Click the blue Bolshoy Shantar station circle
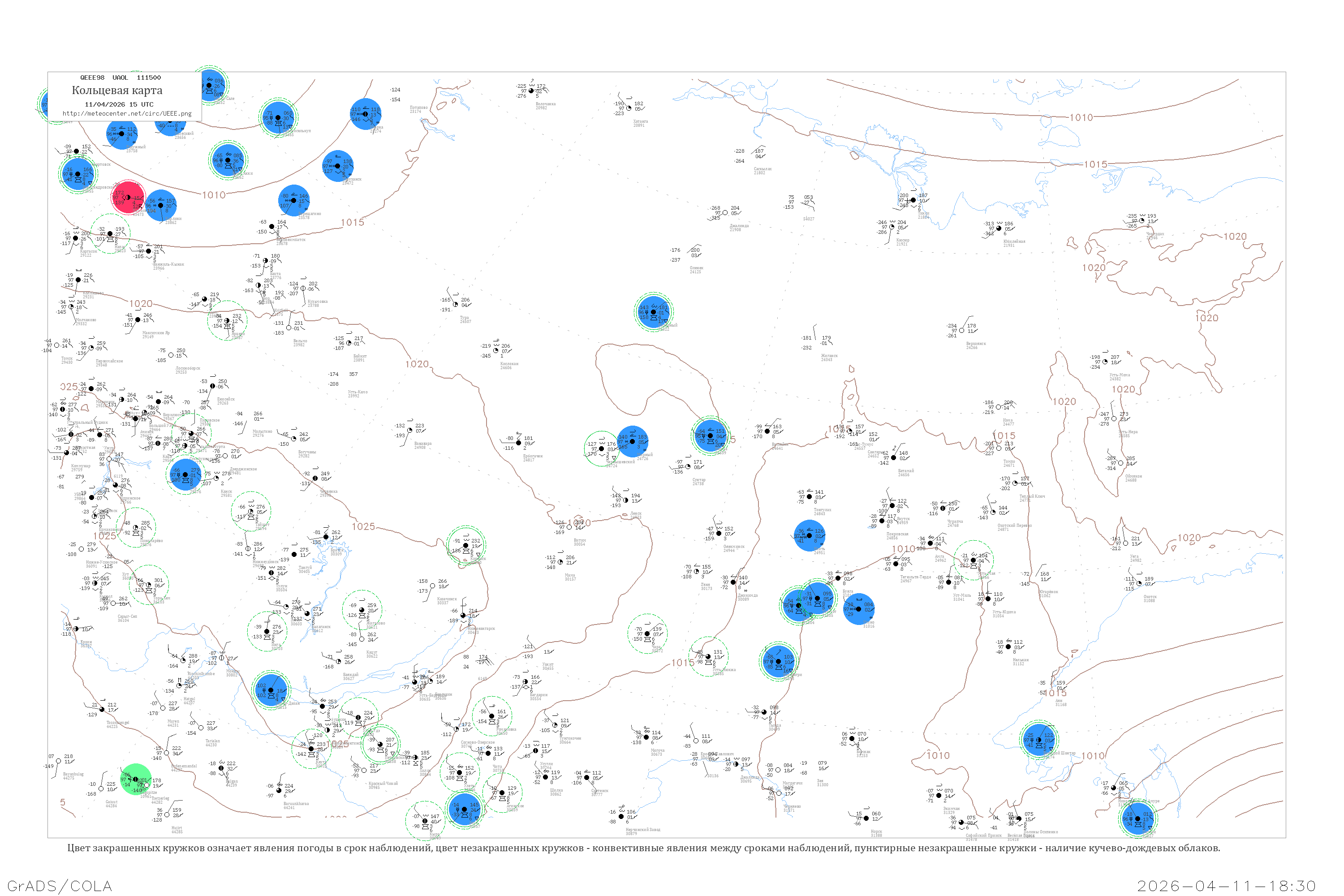 click(x=1039, y=740)
